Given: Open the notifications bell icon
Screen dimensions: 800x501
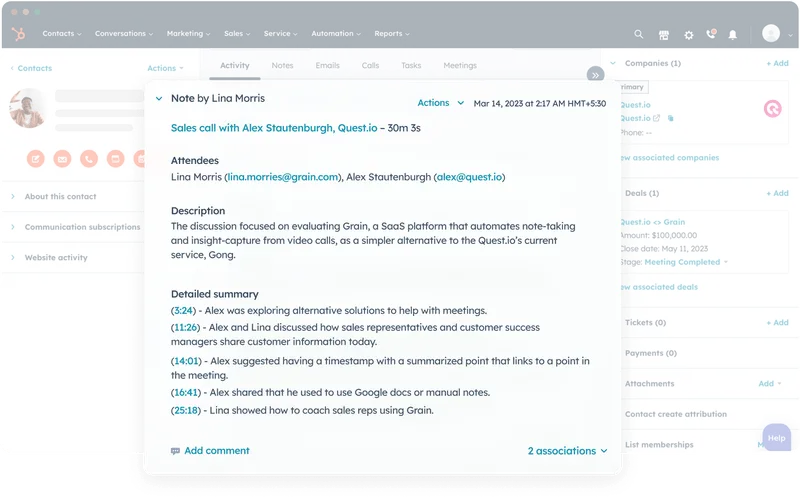Looking at the screenshot, I should 733,35.
